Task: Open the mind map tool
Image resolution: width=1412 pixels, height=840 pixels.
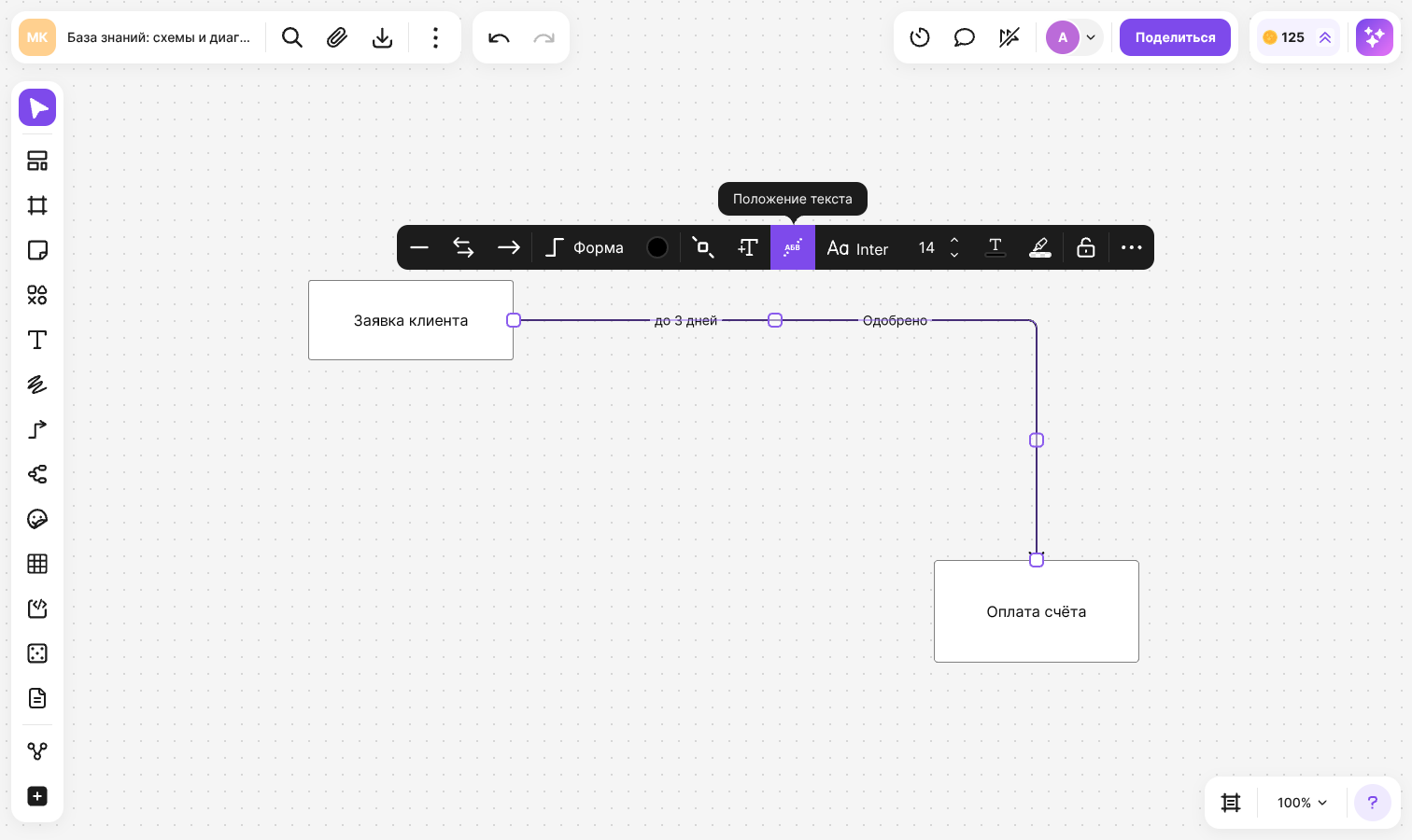Action: pos(37,474)
